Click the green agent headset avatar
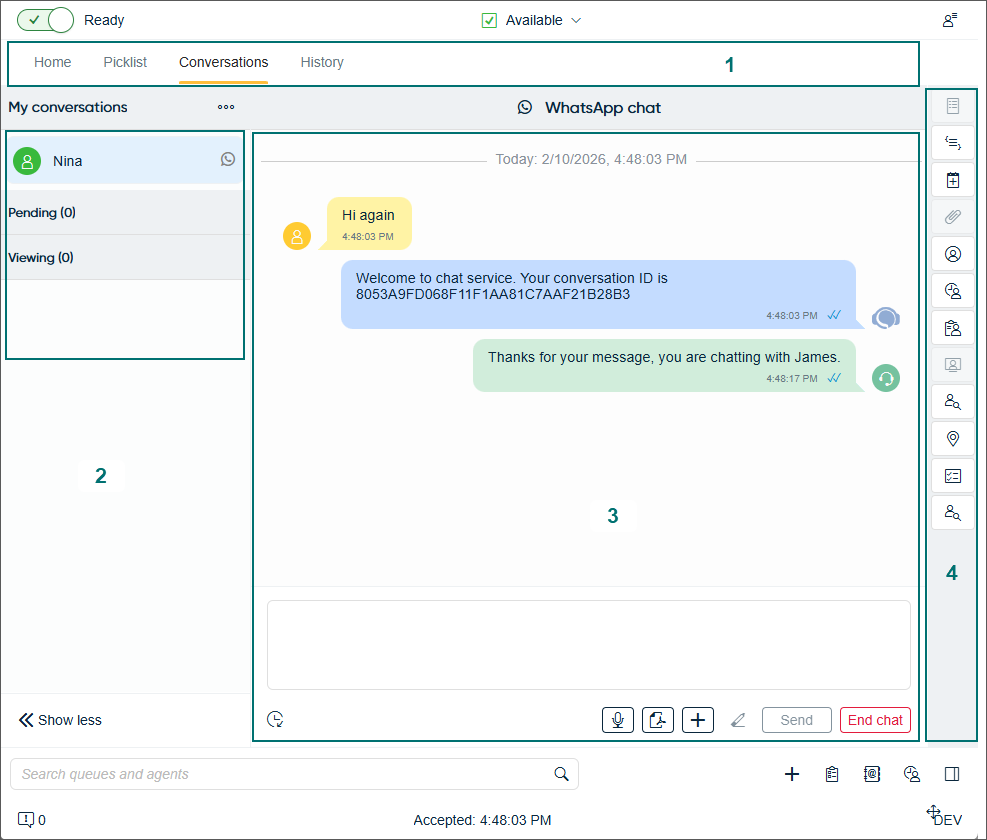987x840 pixels. coord(886,378)
